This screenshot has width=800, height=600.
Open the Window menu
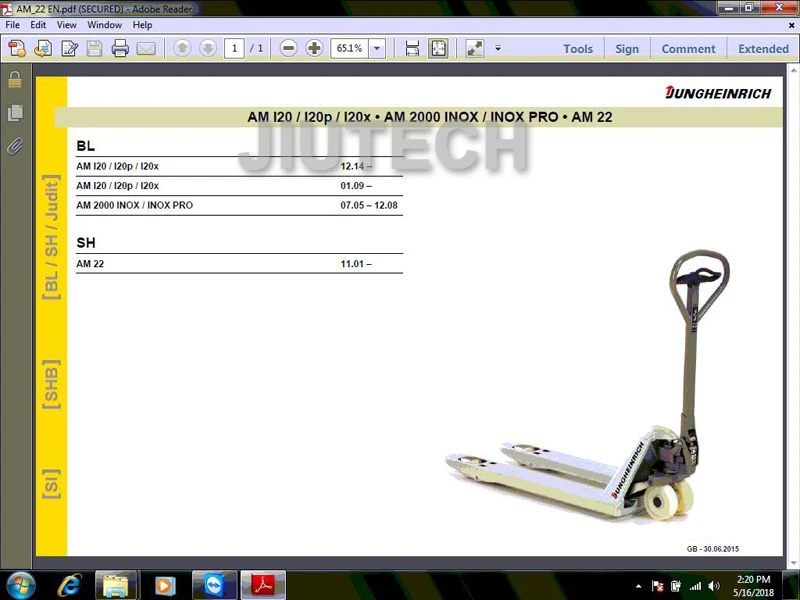tap(105, 25)
